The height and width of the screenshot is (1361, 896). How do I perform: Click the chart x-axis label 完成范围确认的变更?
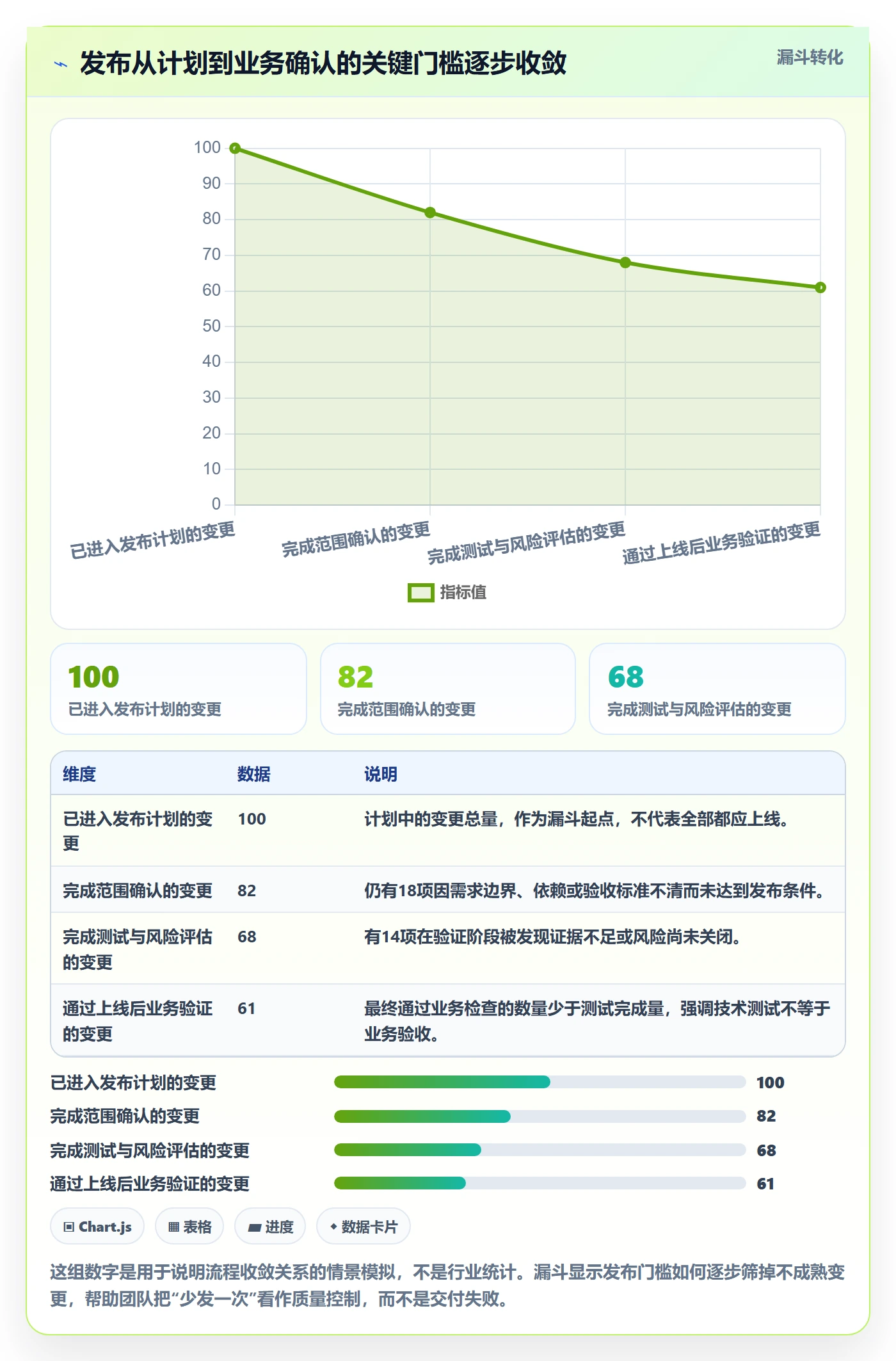tap(356, 539)
